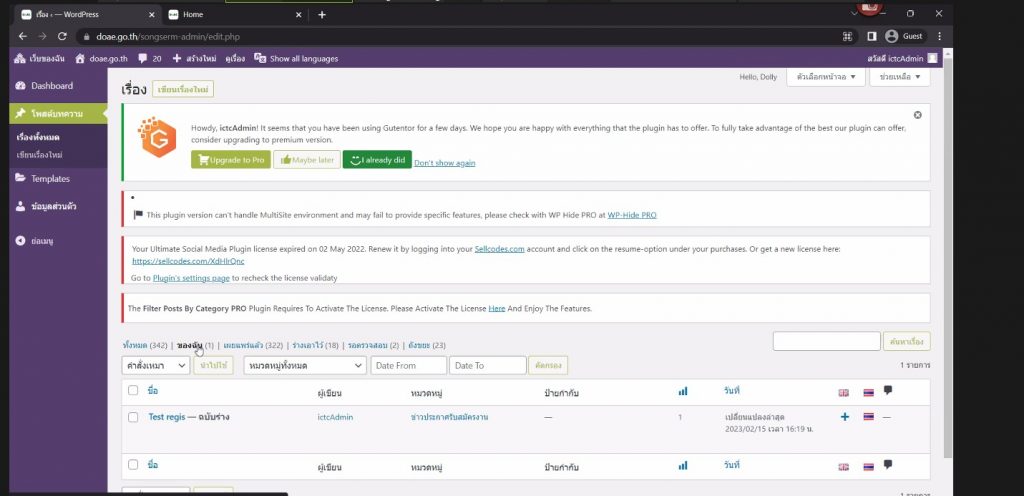Image resolution: width=1024 pixels, height=496 pixels.
Task: Click the stats bar chart column icon
Action: coord(683,391)
